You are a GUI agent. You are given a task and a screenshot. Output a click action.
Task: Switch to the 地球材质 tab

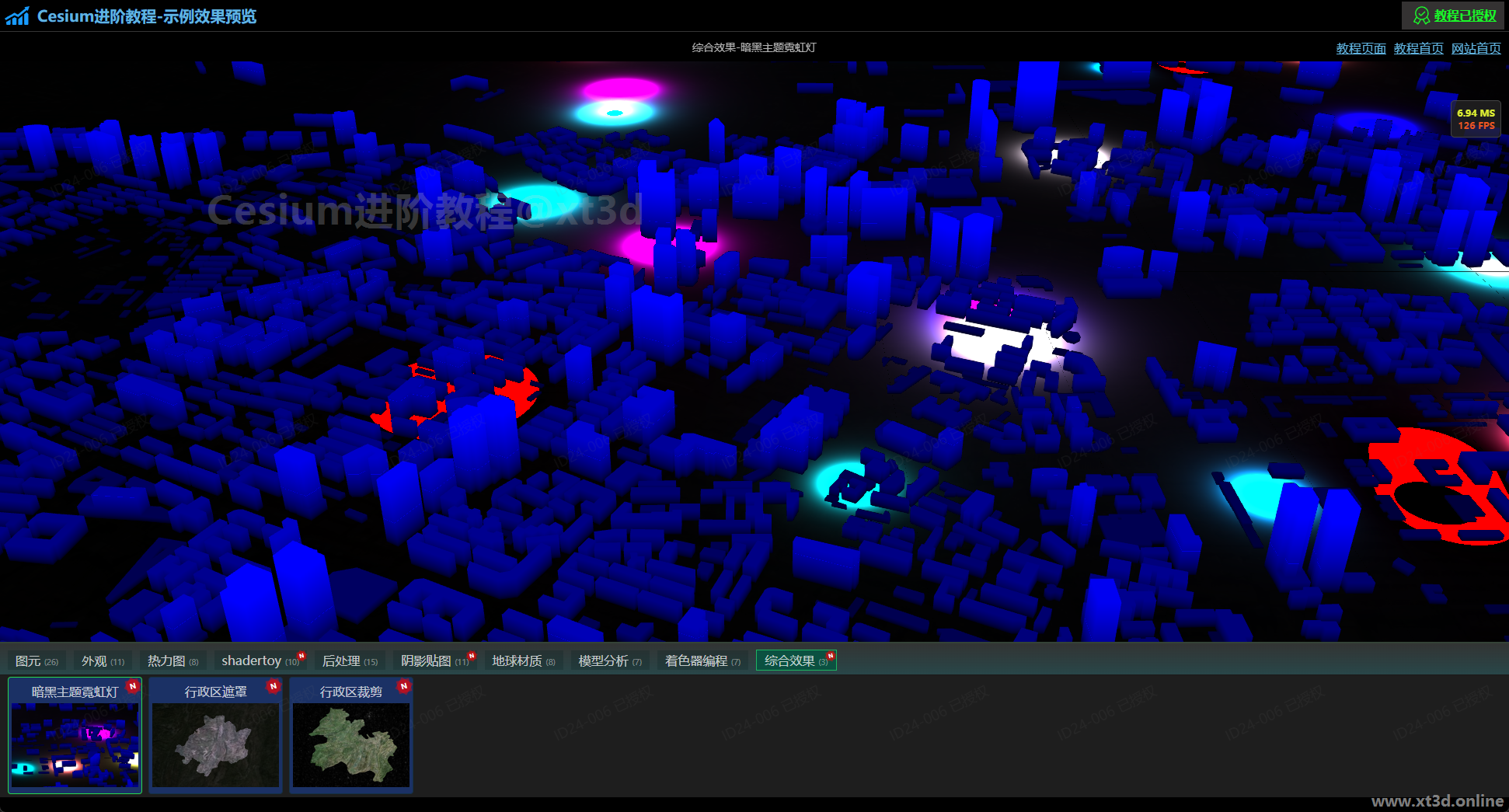[523, 660]
